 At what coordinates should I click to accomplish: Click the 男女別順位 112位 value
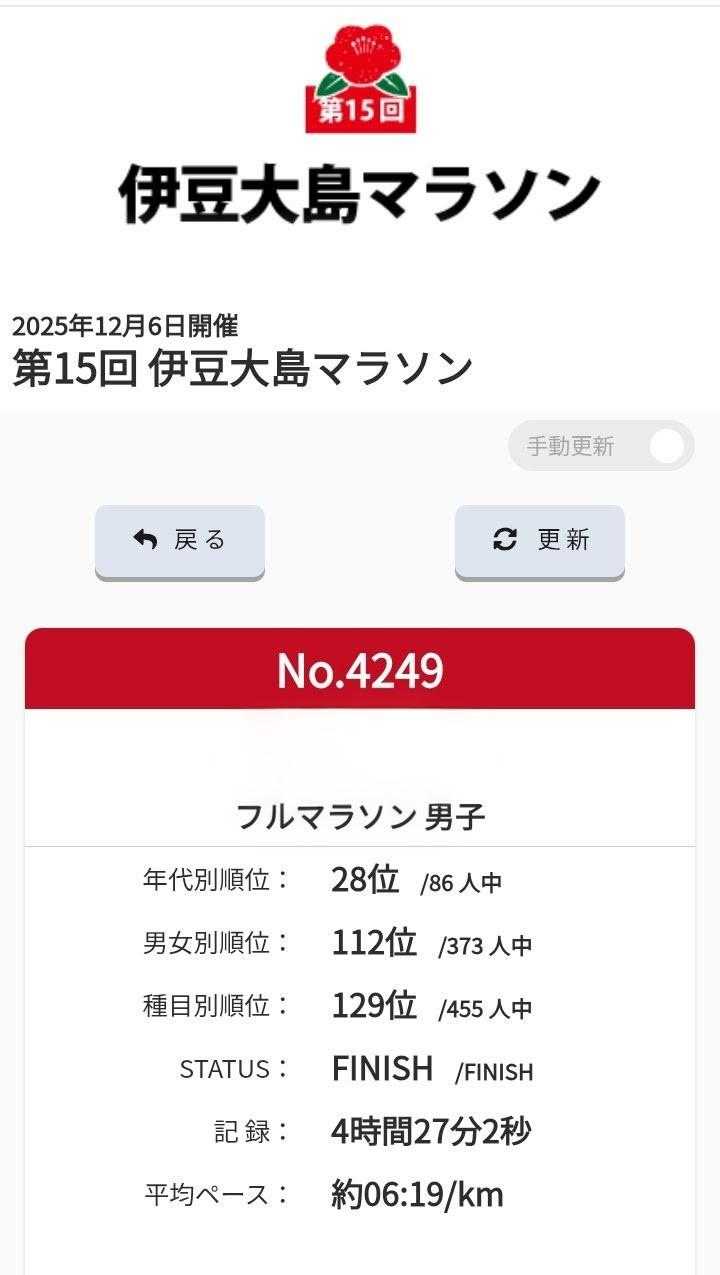click(x=374, y=942)
